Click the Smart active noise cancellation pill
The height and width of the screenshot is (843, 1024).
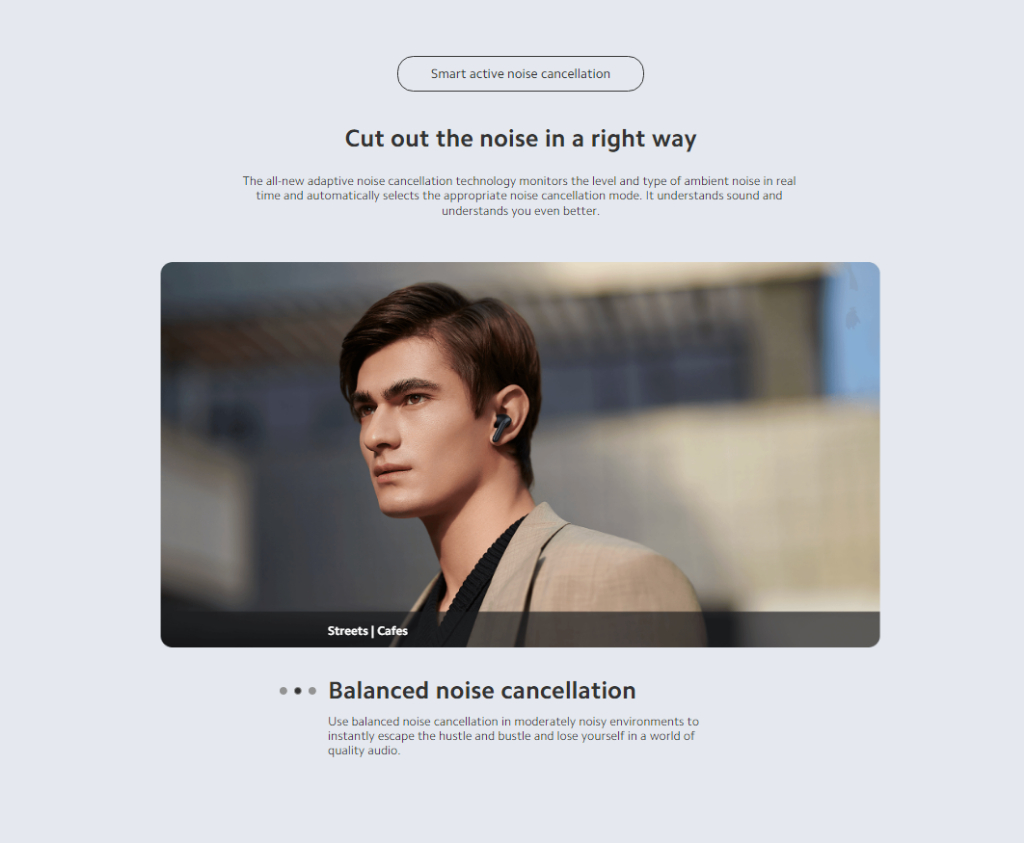point(520,74)
